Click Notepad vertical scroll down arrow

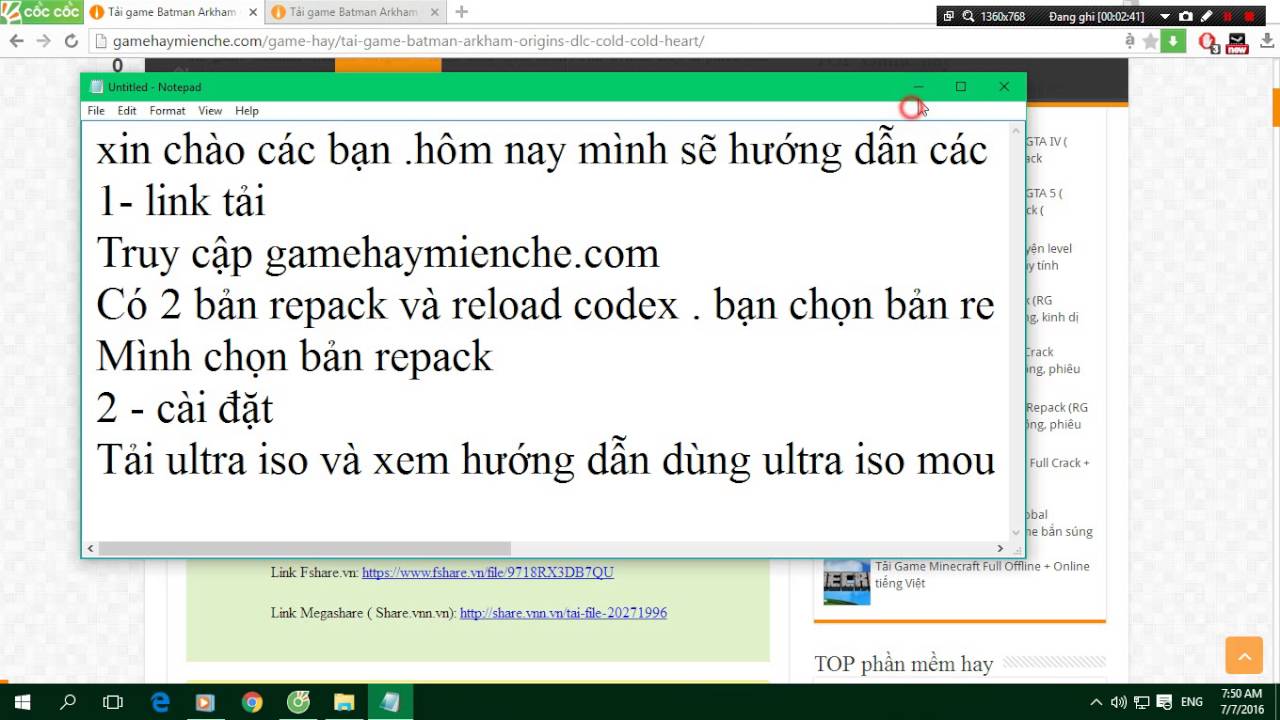pos(1017,533)
